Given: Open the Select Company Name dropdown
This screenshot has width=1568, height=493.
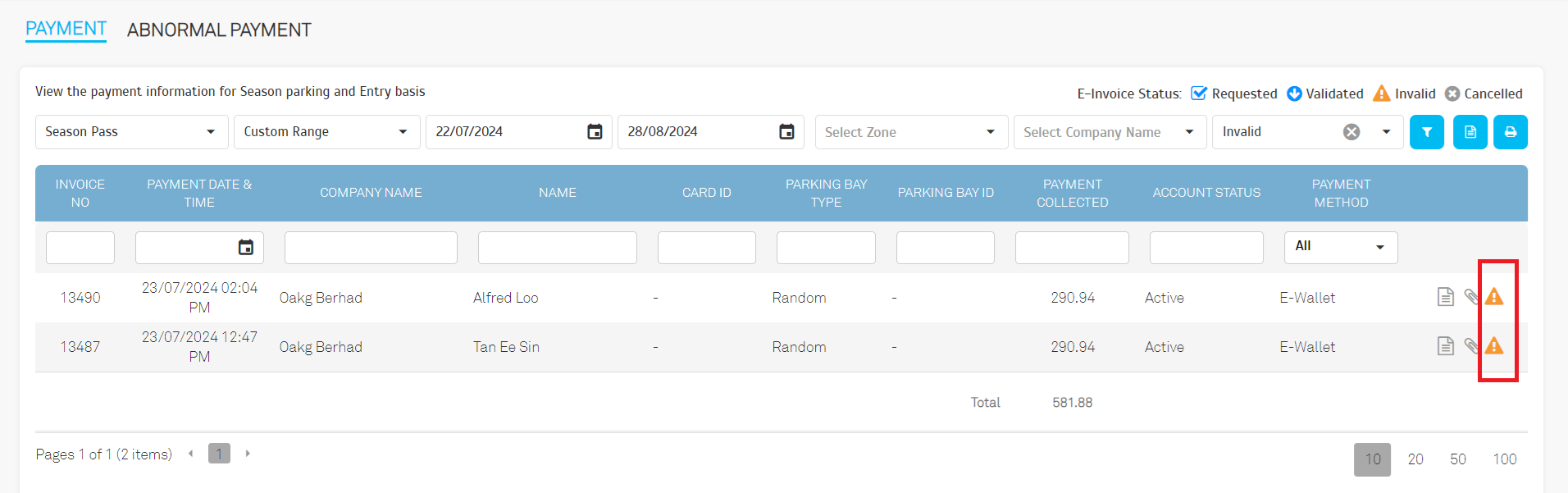Looking at the screenshot, I should [1189, 132].
